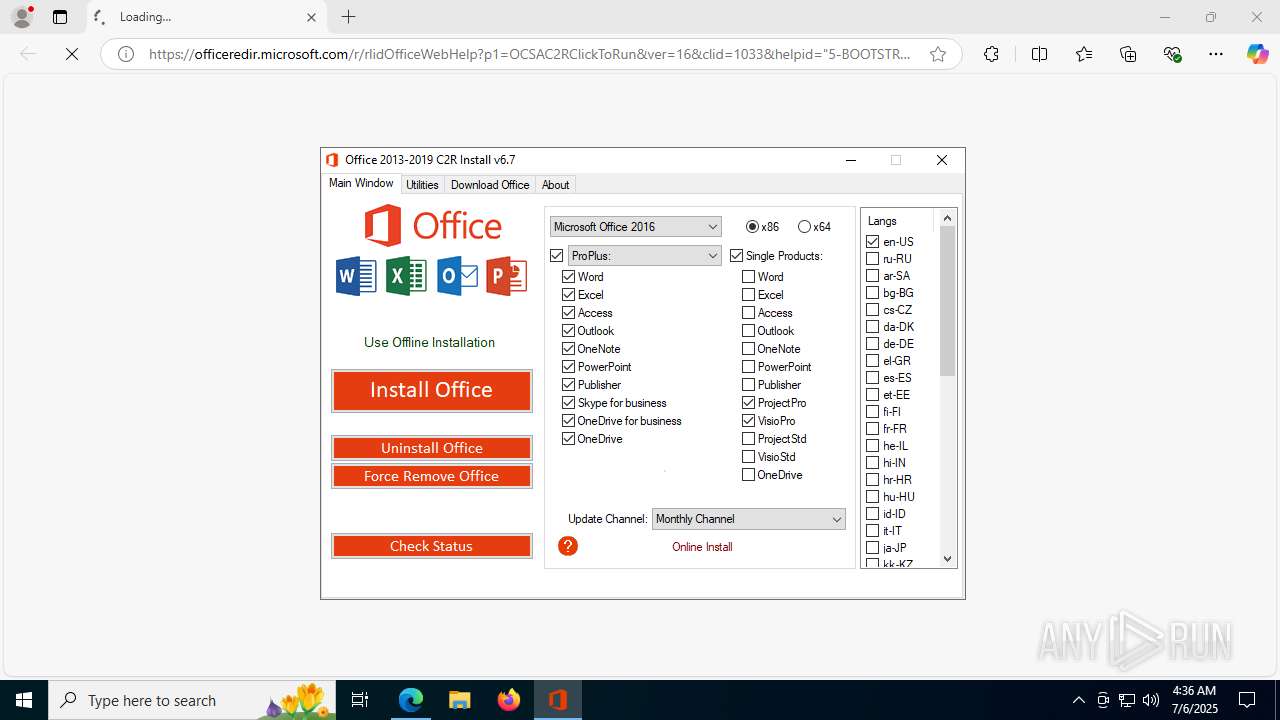Show hidden system tray icons

coord(1078,700)
